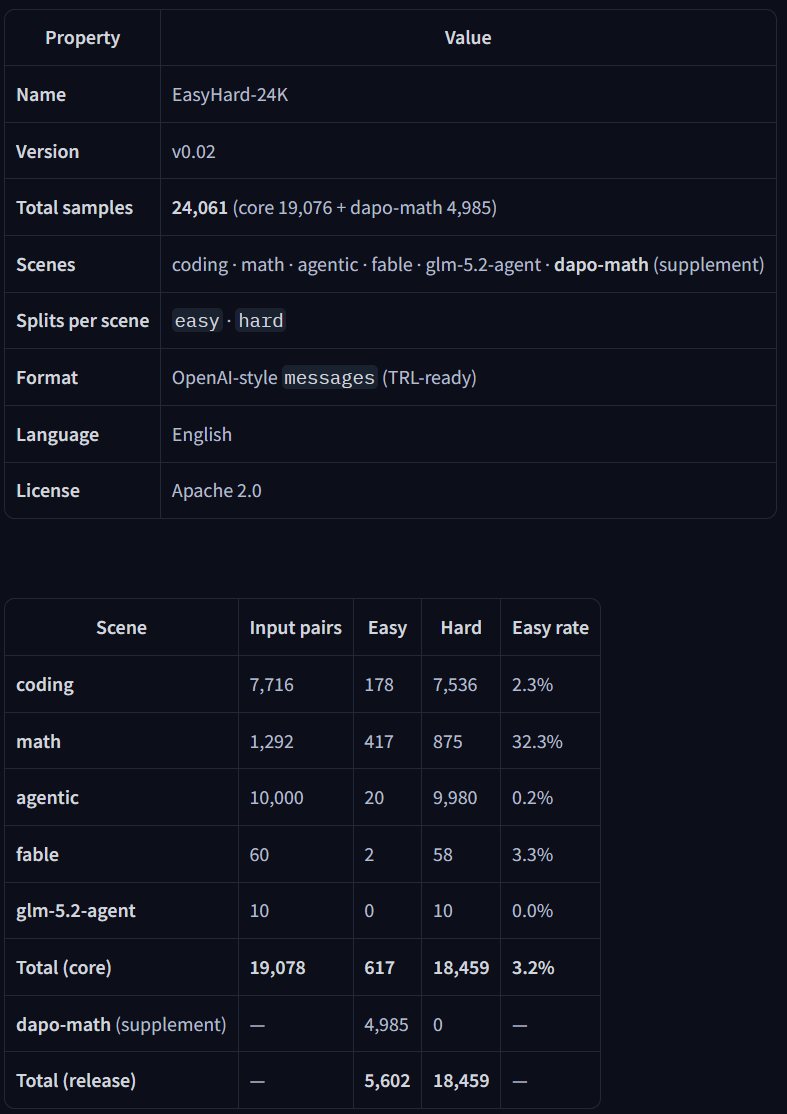Click the 'hard' code tag
The height and width of the screenshot is (1114, 787).
point(261,321)
